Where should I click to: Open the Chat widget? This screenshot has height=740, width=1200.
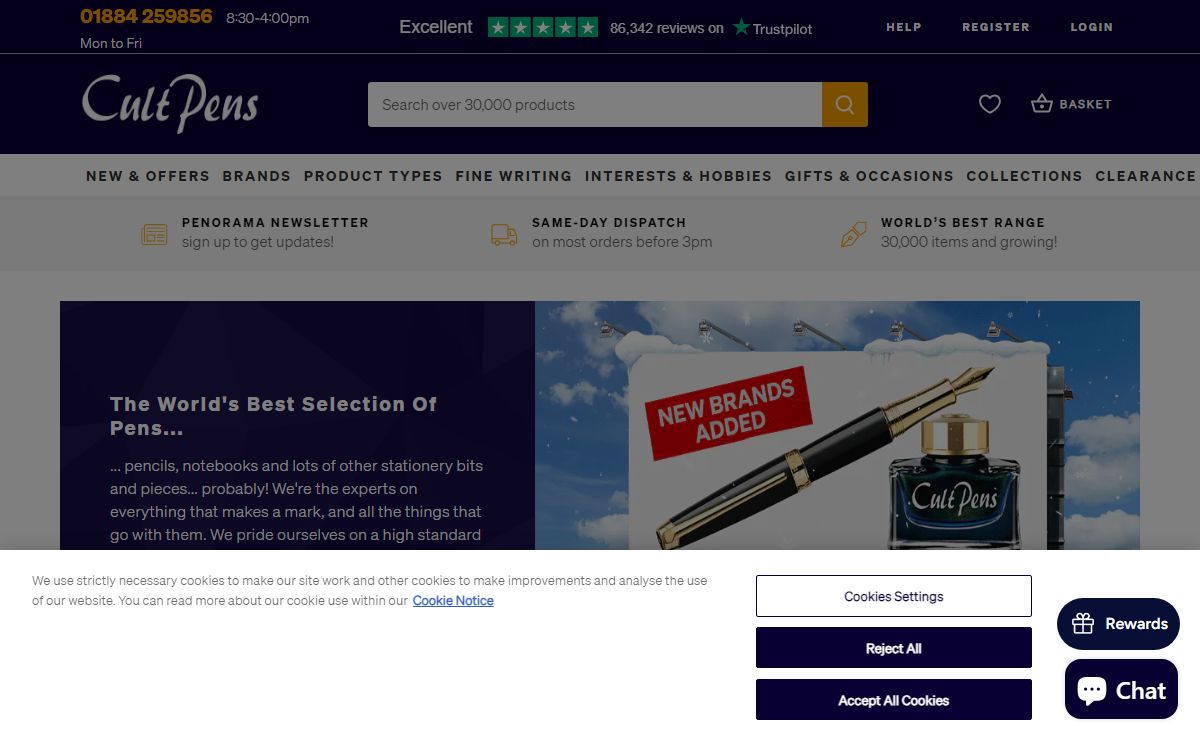click(x=1122, y=689)
